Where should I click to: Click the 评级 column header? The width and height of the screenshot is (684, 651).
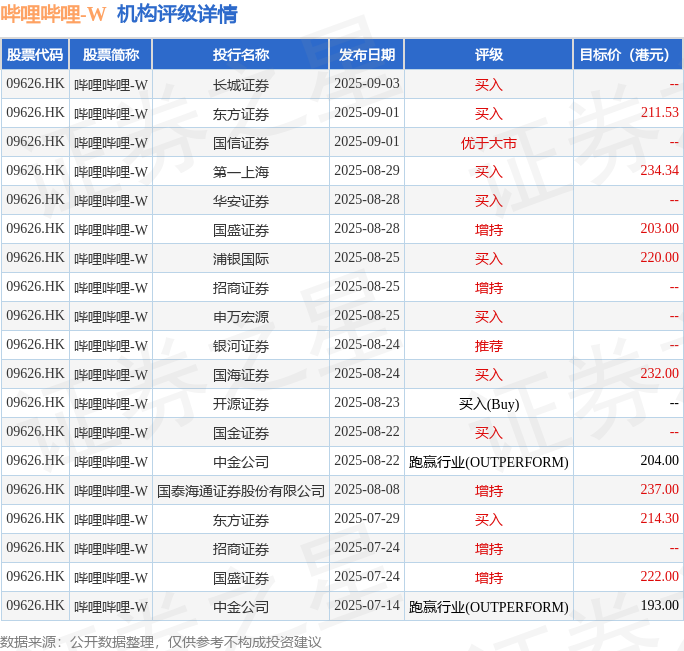[489, 55]
